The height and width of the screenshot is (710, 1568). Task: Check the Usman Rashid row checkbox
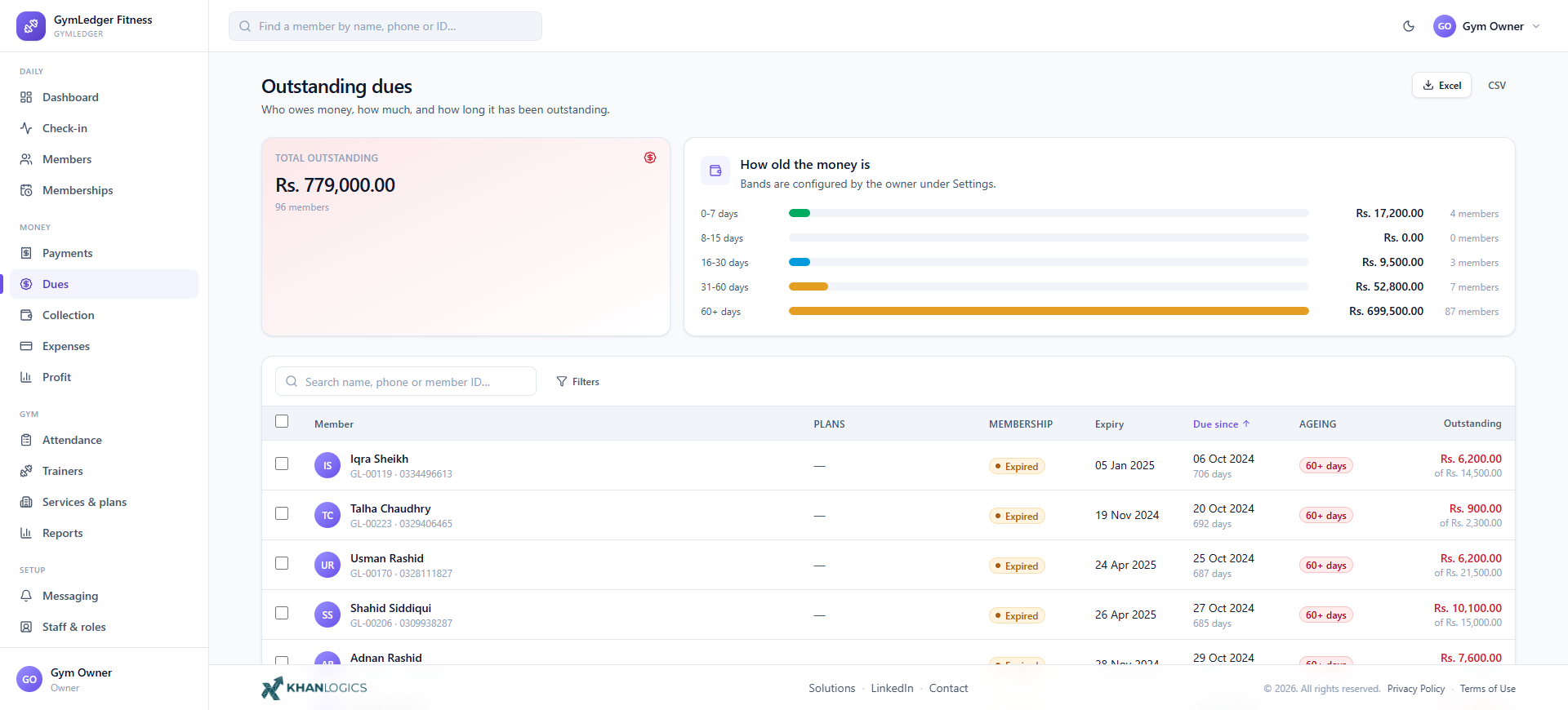(x=282, y=563)
